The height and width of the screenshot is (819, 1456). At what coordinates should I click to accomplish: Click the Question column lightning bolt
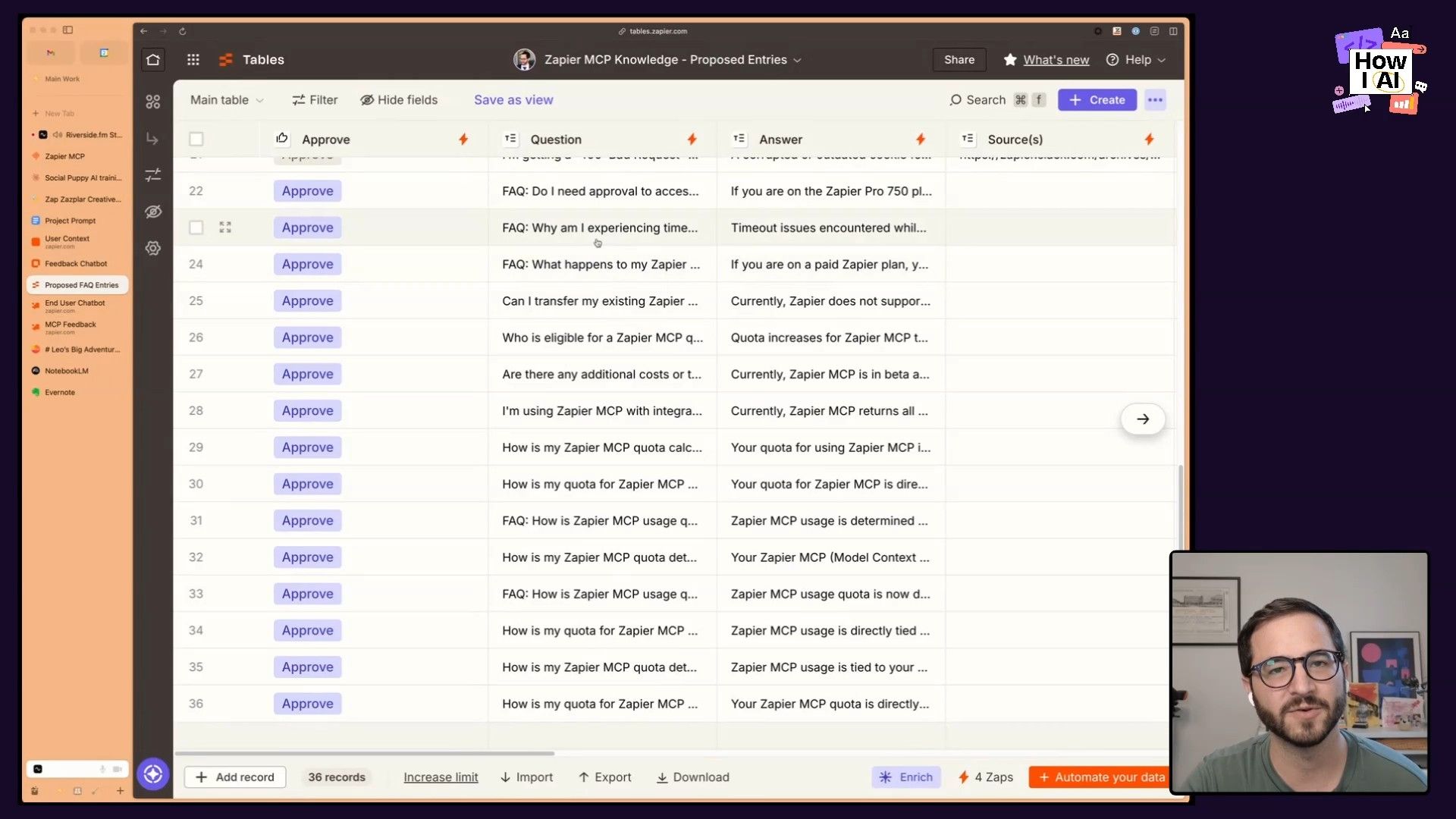[692, 139]
